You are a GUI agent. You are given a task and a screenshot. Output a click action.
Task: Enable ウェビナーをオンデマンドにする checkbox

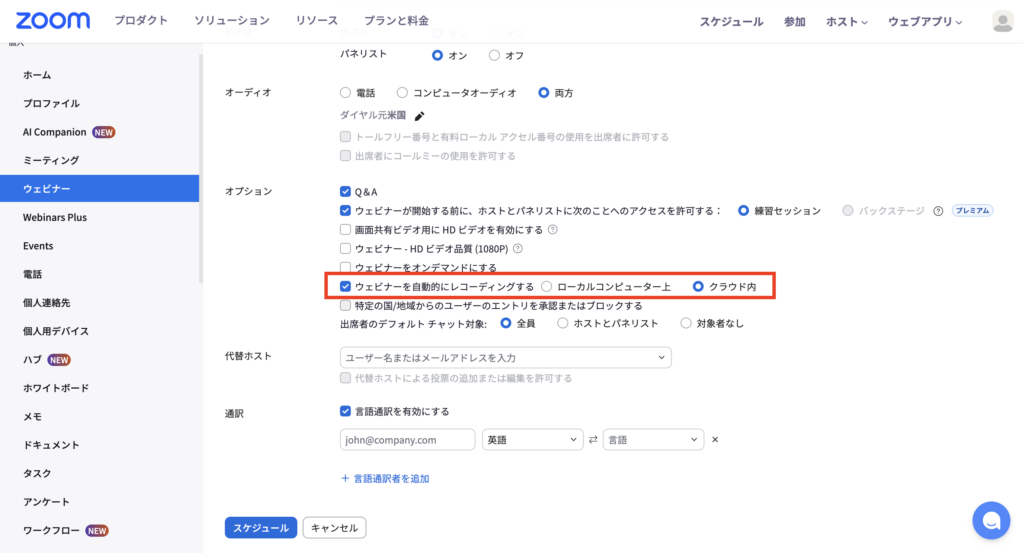click(346, 268)
